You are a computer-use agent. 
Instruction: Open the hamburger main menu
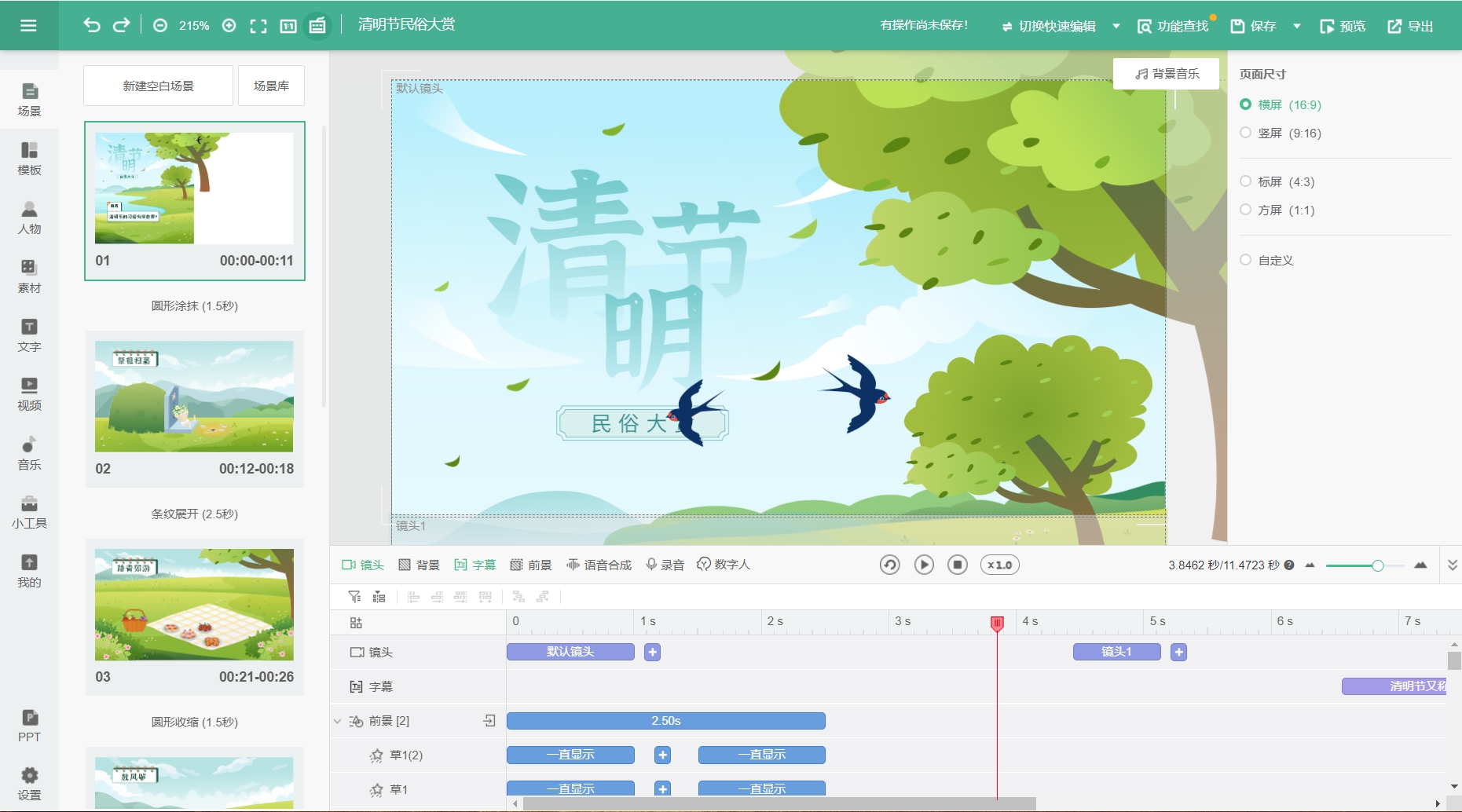coord(28,25)
